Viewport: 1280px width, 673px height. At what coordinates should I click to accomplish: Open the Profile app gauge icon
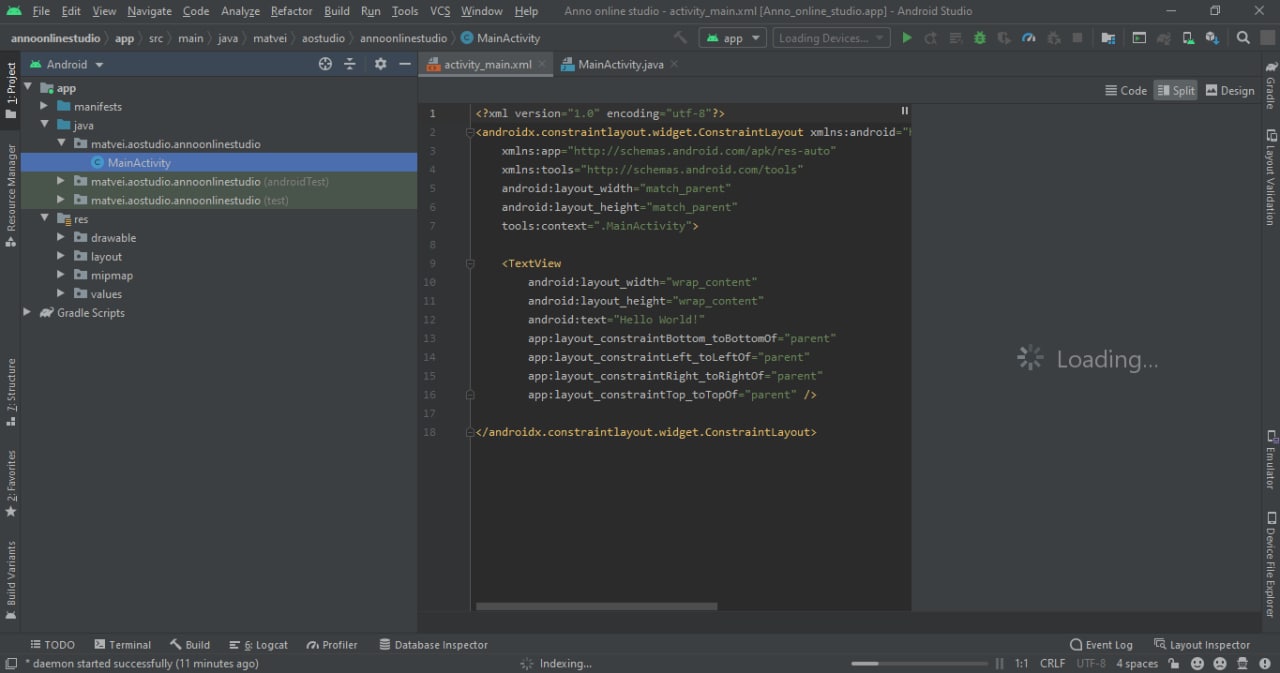(x=1029, y=38)
